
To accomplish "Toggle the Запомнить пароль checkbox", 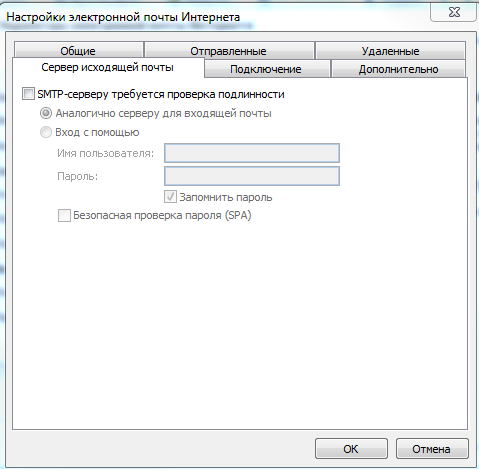I will 170,197.
